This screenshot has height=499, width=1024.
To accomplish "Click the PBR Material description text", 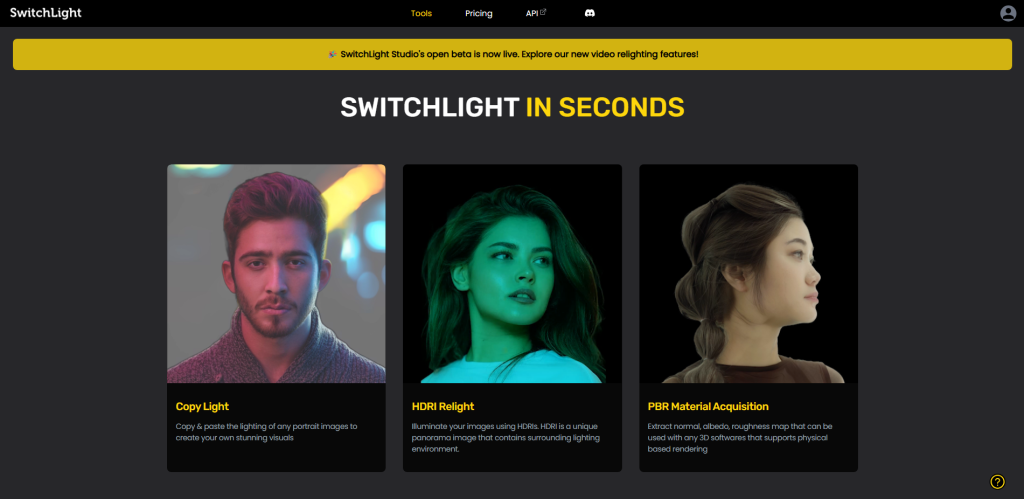I will [x=740, y=438].
